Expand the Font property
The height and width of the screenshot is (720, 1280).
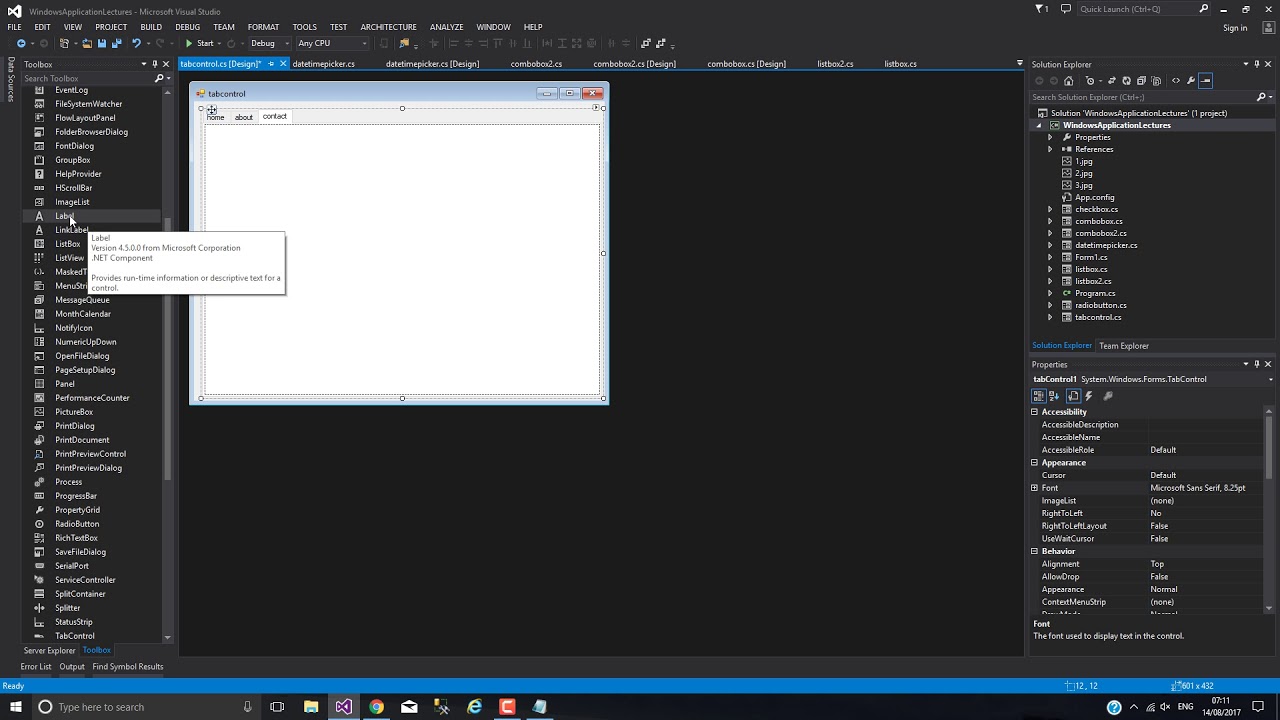1034,488
